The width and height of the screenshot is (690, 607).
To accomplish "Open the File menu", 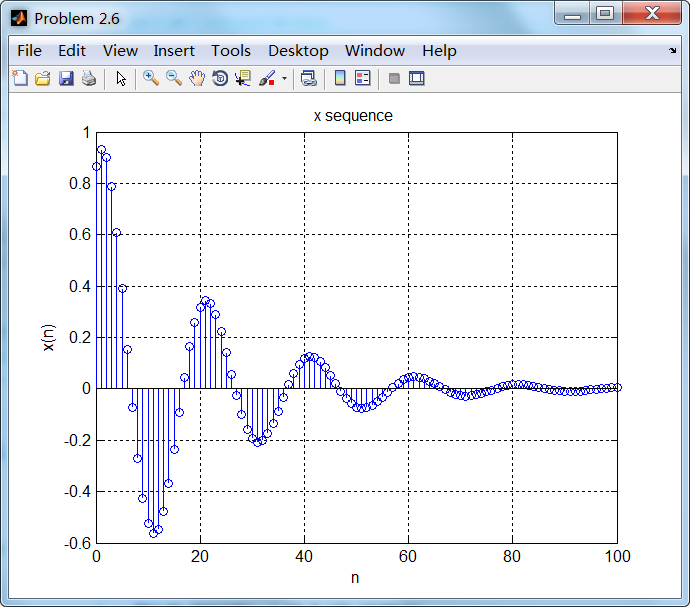I will point(29,51).
